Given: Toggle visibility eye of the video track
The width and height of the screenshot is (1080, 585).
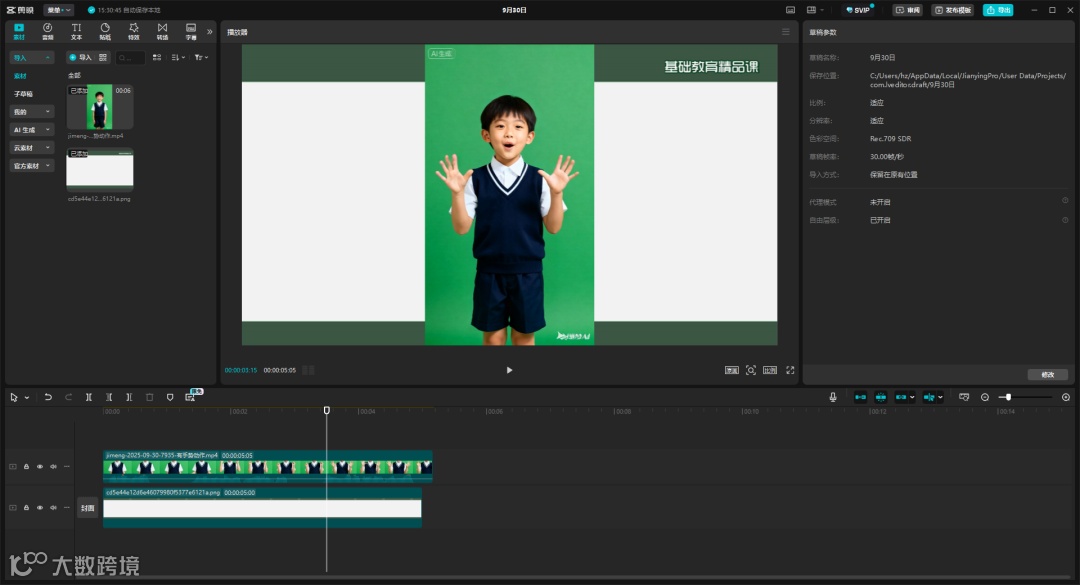Looking at the screenshot, I should (x=40, y=466).
